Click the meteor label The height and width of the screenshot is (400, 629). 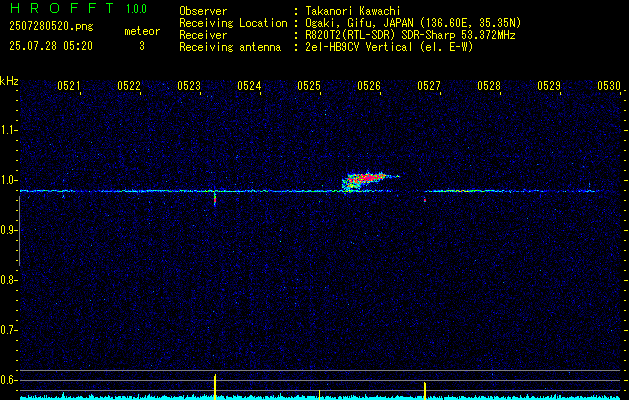142,31
